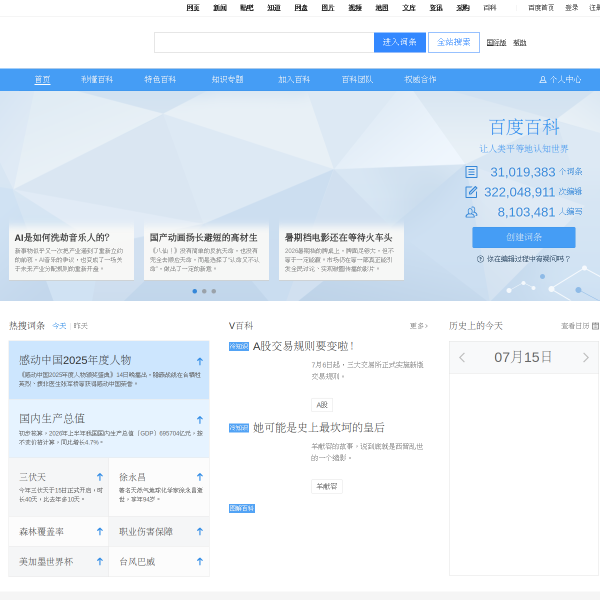
Task: Click the up arrow beside 美加墨世界杯
Action: point(100,561)
